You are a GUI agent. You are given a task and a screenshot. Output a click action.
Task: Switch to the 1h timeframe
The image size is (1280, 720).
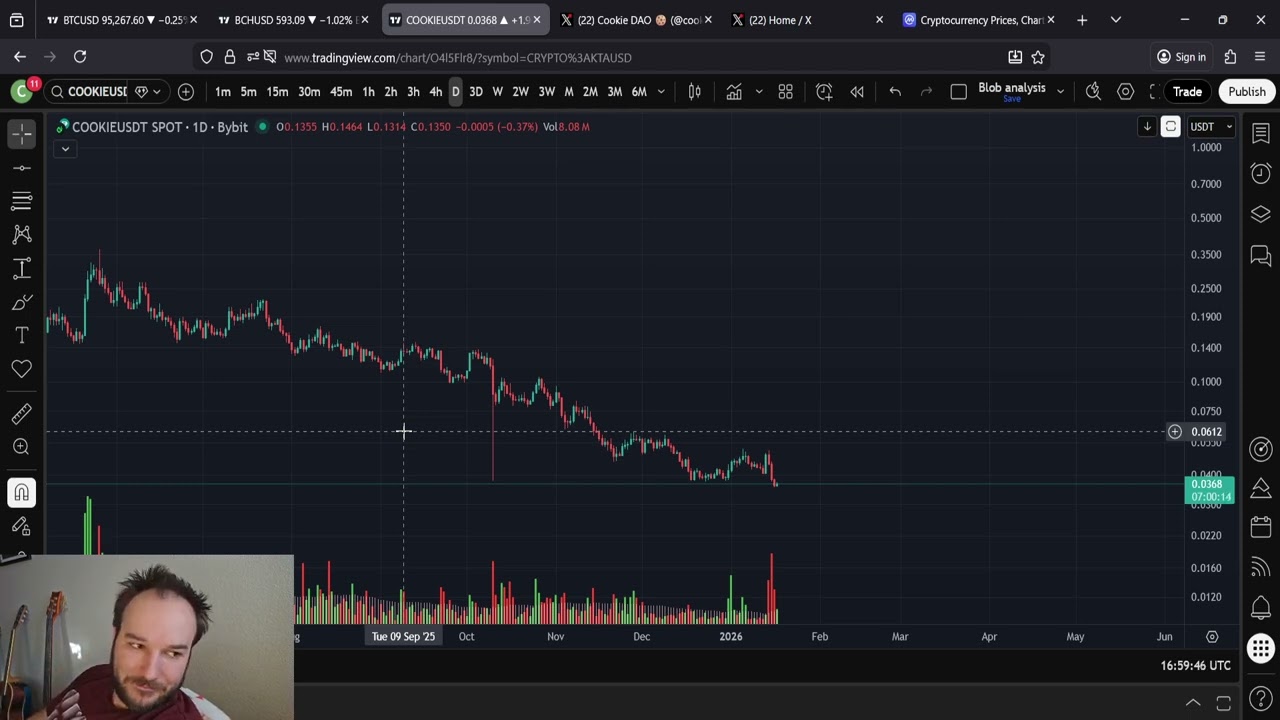[368, 92]
